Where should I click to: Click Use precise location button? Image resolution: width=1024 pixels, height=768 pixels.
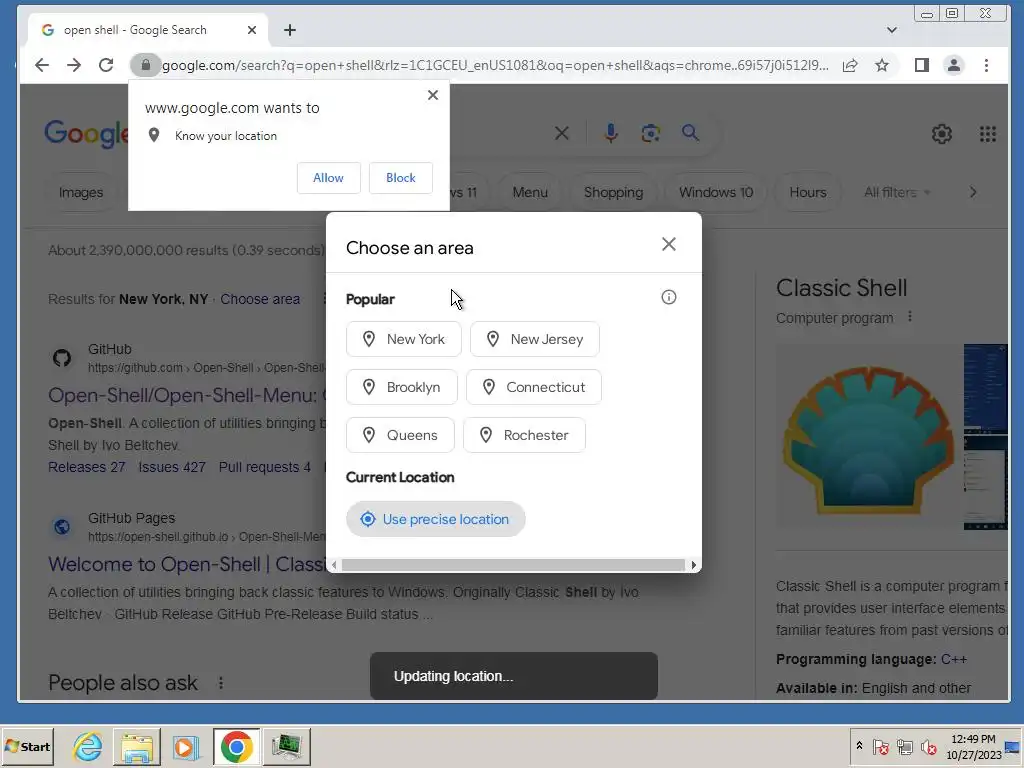pos(436,519)
